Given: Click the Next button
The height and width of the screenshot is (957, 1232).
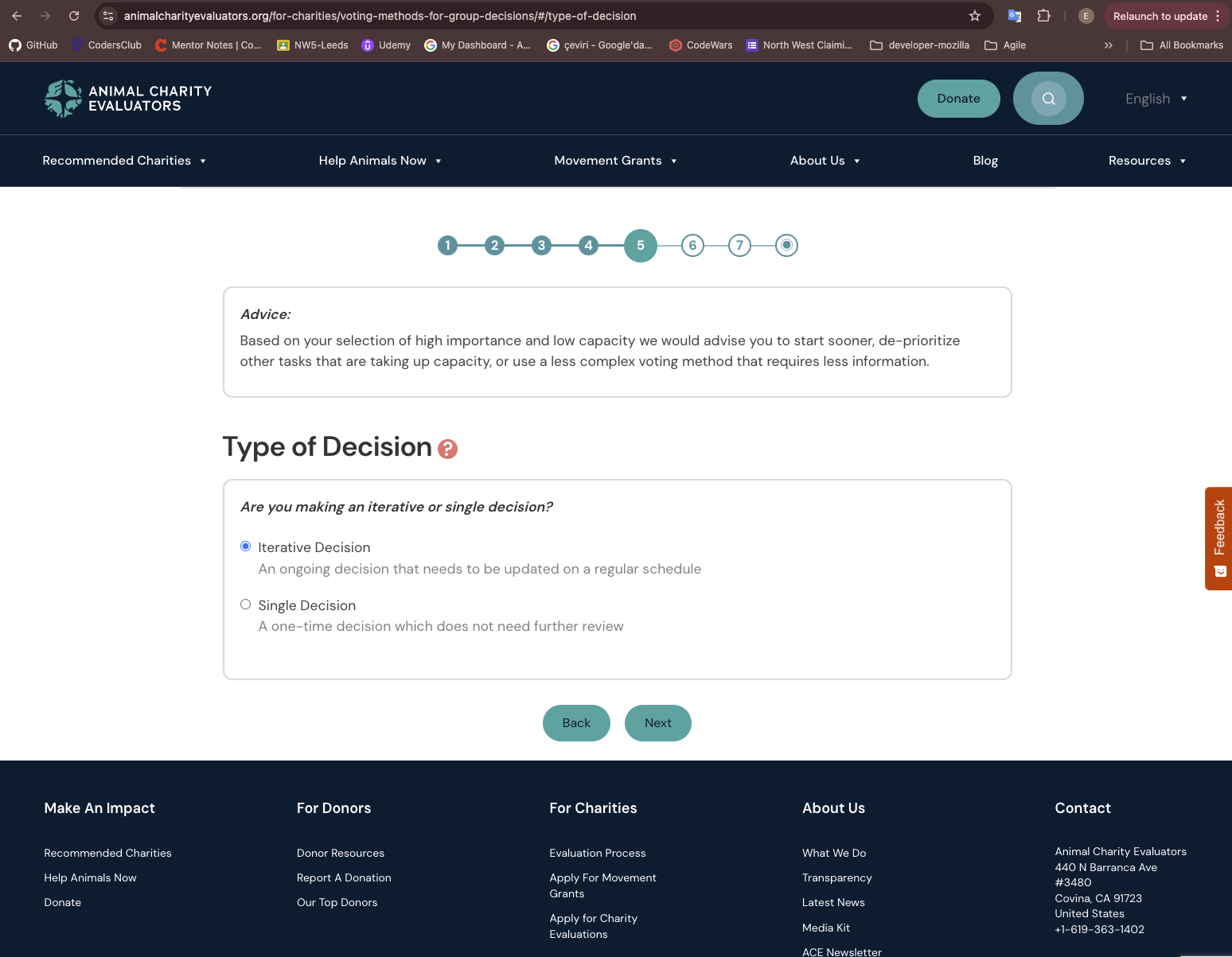Looking at the screenshot, I should click(657, 723).
